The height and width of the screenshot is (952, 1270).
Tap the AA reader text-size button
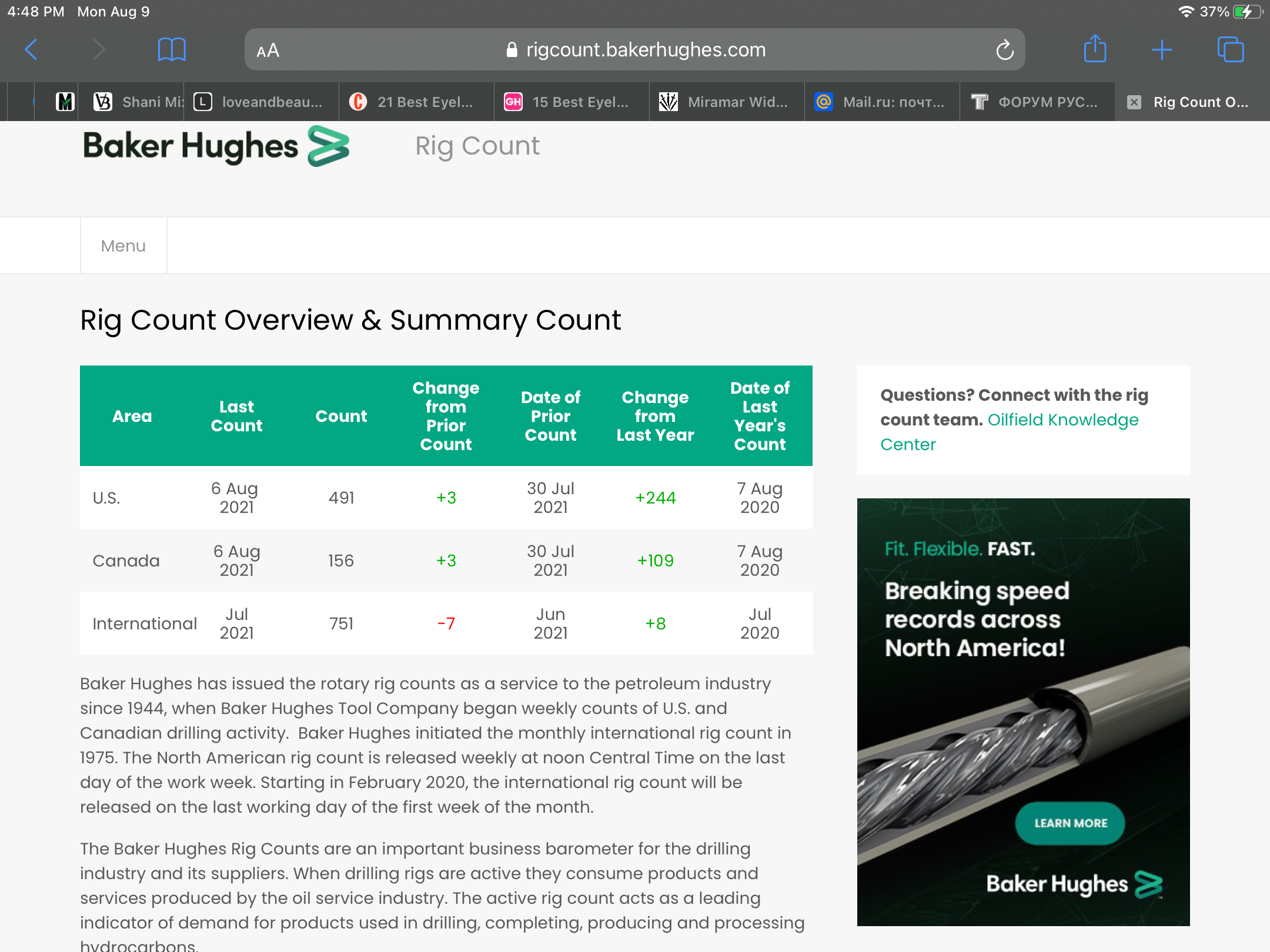(x=268, y=51)
